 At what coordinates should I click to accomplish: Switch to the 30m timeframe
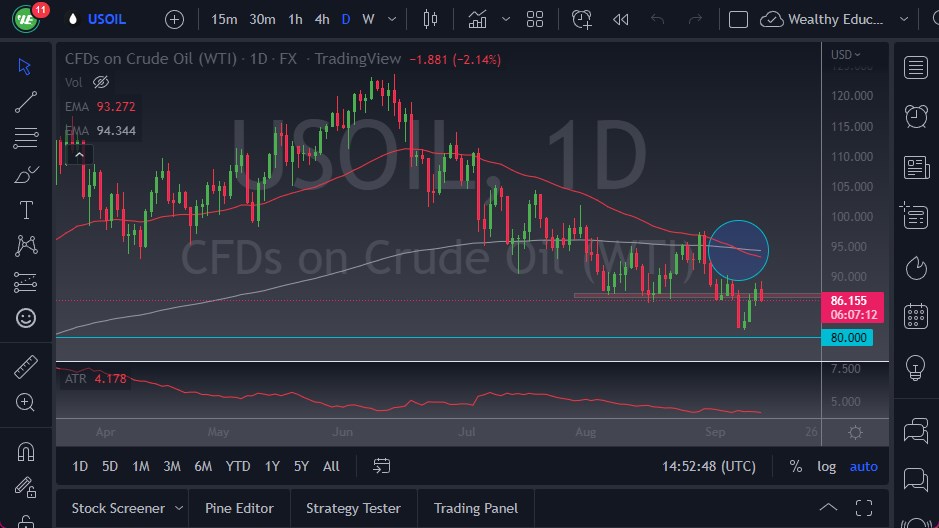(x=262, y=19)
